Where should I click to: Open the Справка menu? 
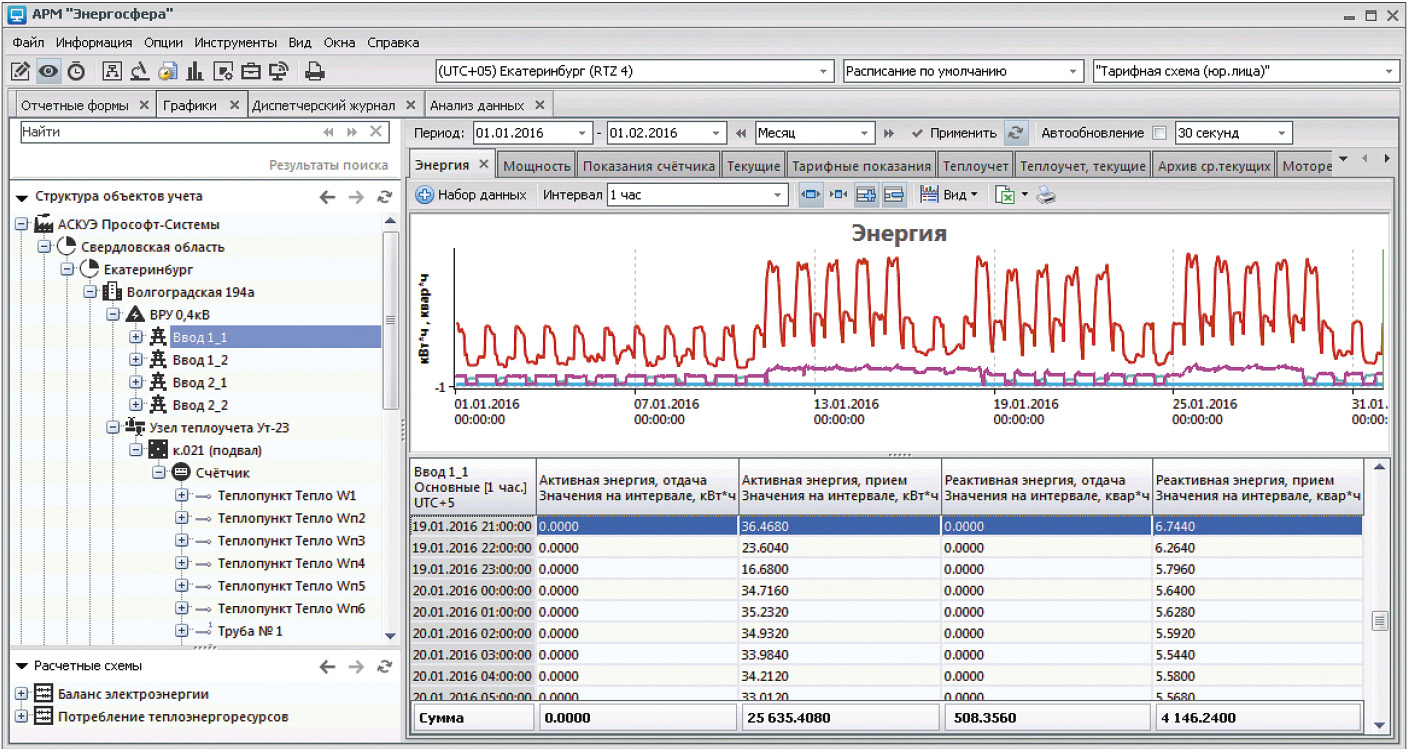point(393,43)
